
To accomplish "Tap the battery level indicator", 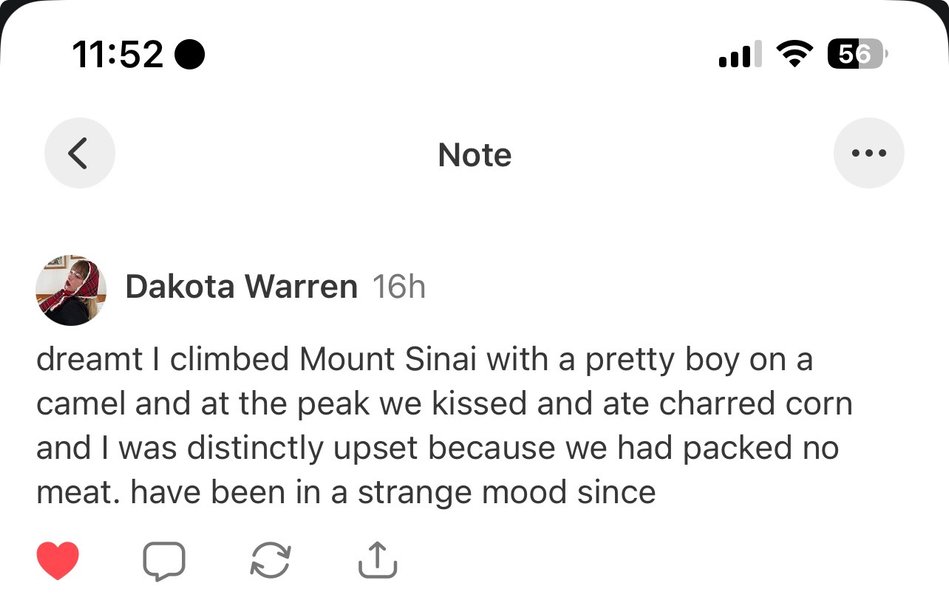I will tap(857, 54).
